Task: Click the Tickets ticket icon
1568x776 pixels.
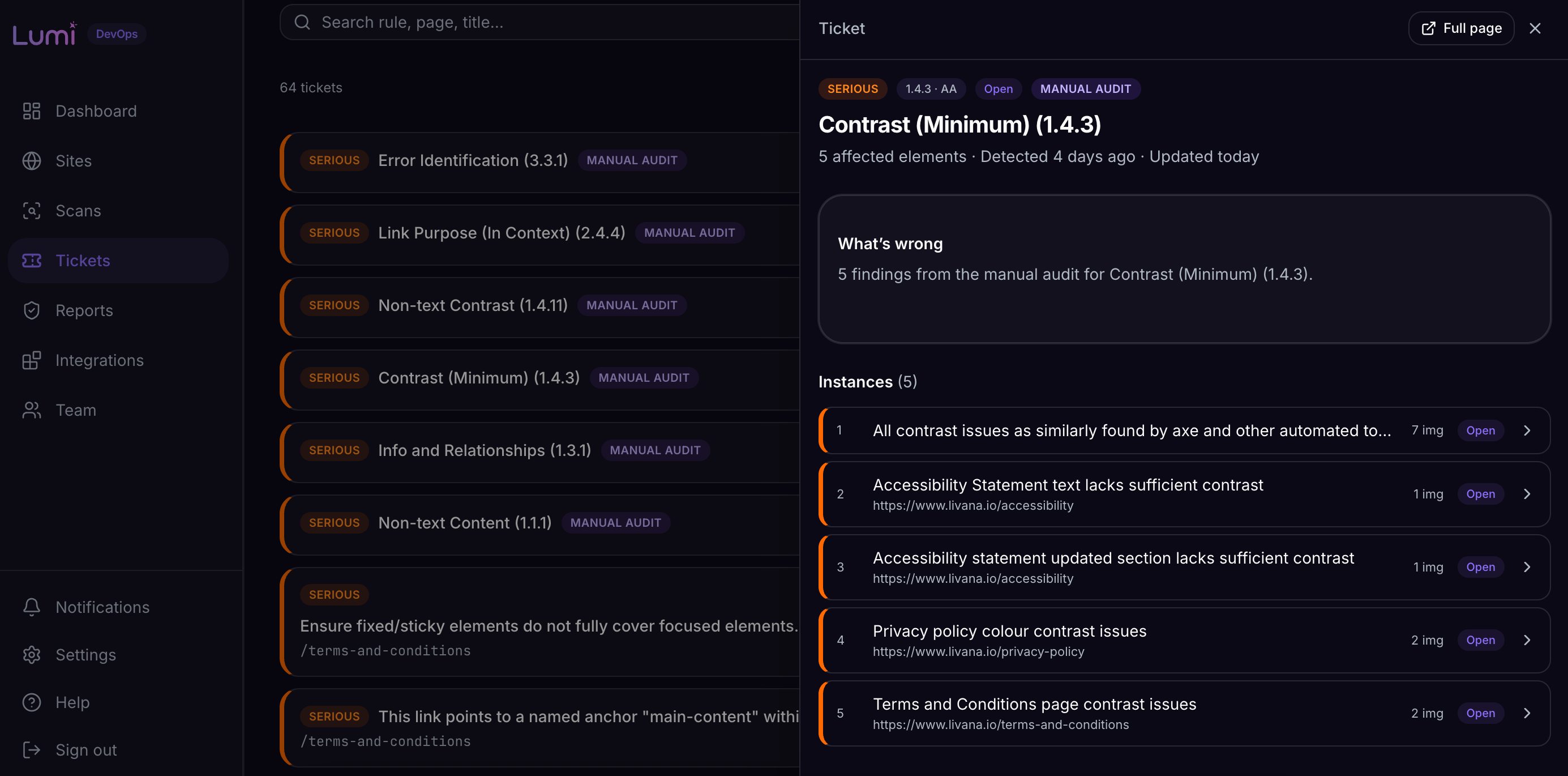Action: click(32, 261)
